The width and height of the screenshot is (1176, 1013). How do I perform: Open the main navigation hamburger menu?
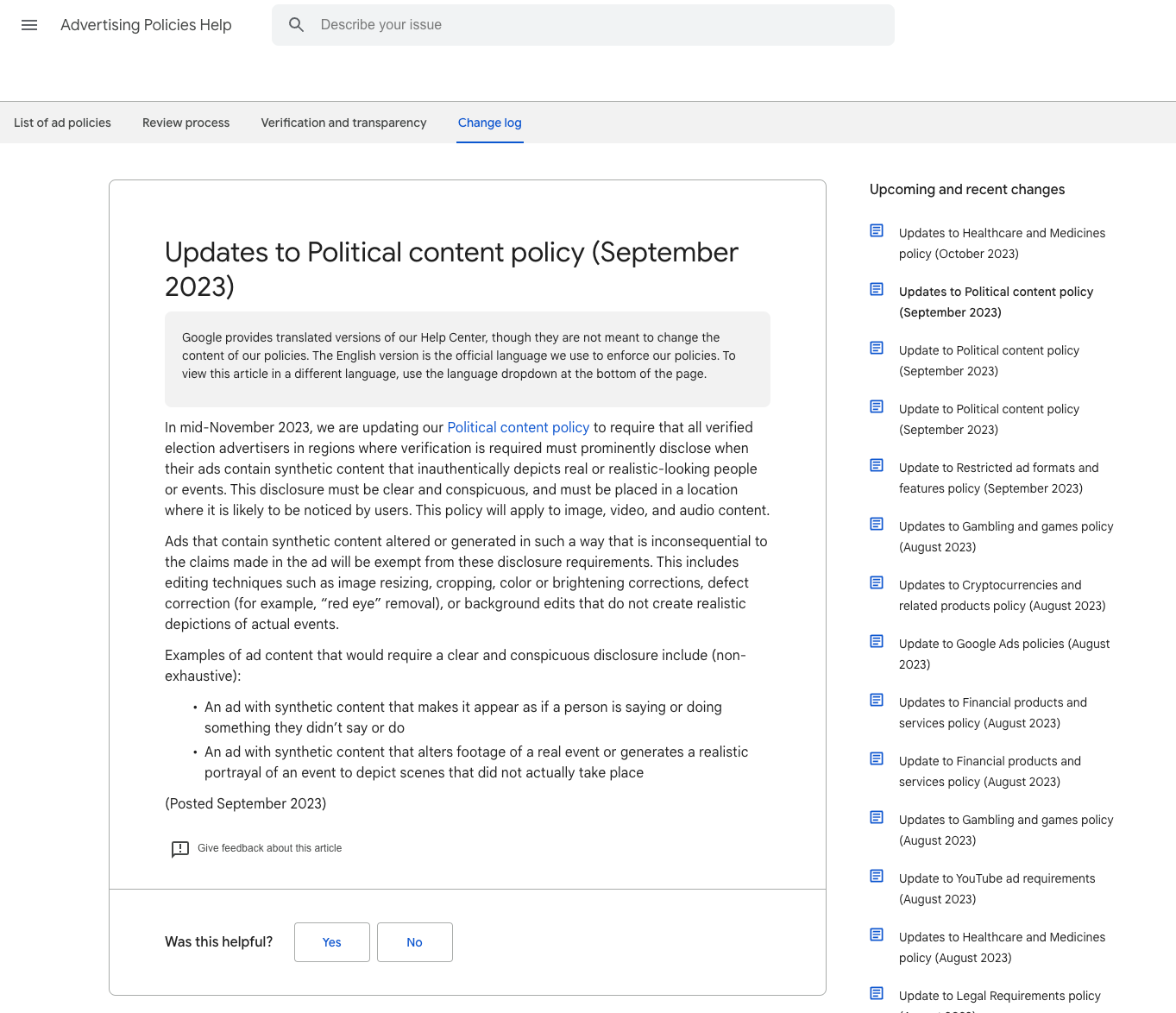pyautogui.click(x=28, y=24)
